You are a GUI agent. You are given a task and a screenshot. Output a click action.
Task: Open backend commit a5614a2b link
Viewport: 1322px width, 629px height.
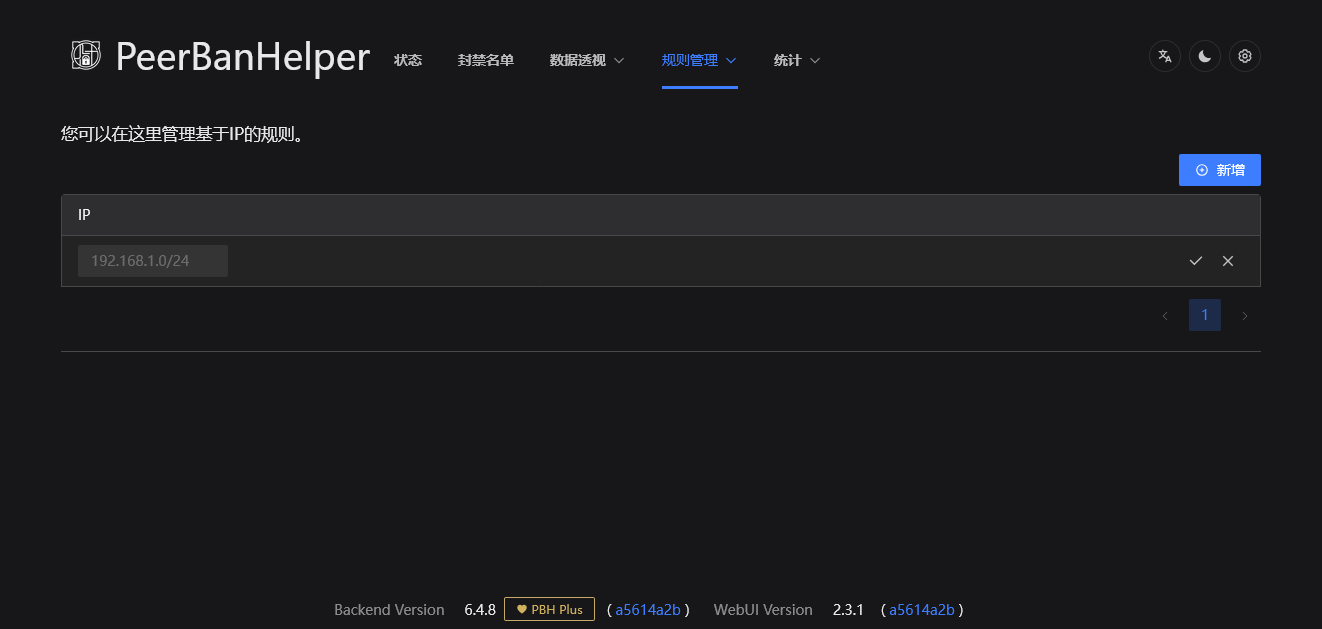[x=648, y=610]
